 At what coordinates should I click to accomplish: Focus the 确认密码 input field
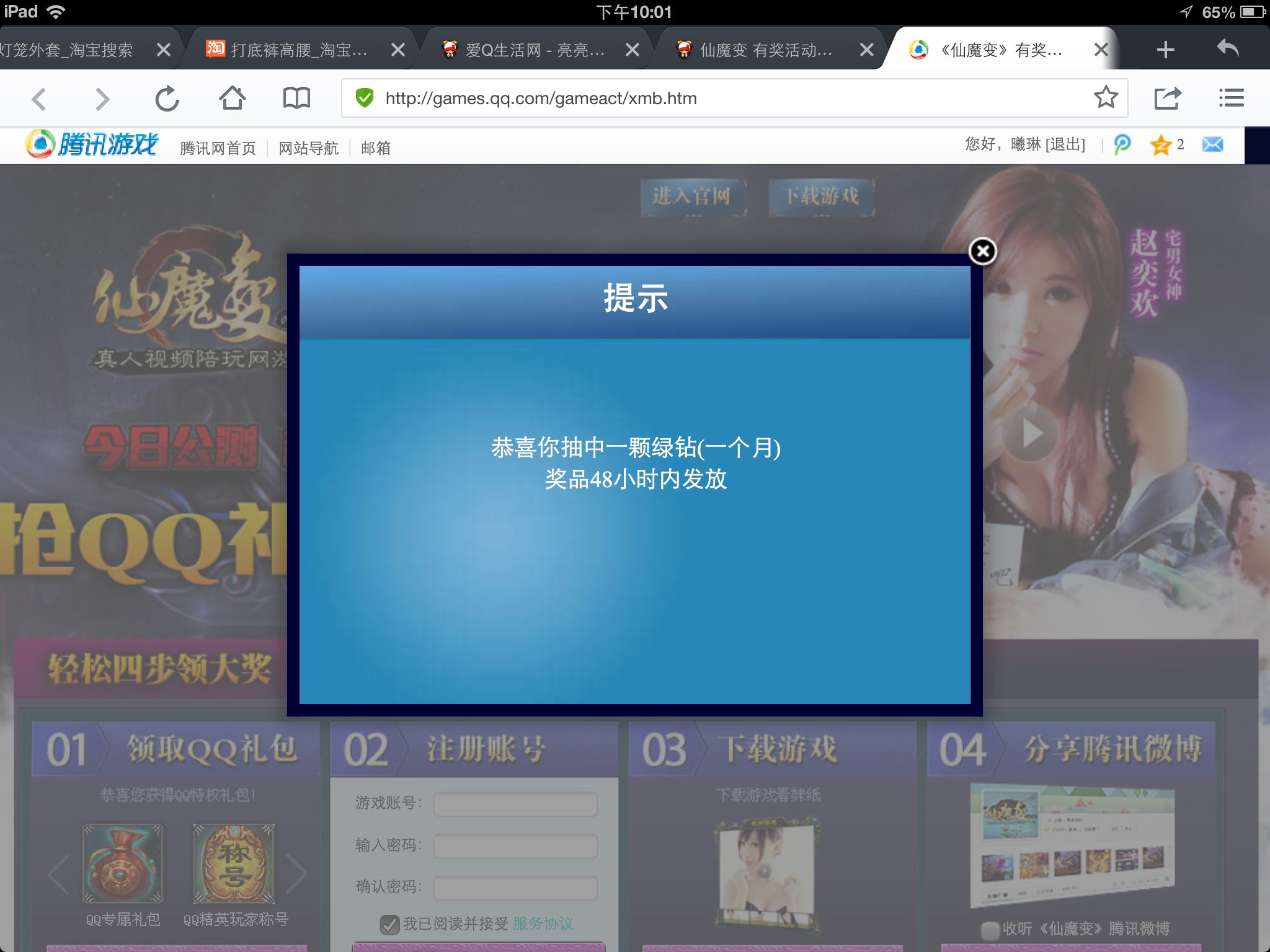[x=515, y=888]
